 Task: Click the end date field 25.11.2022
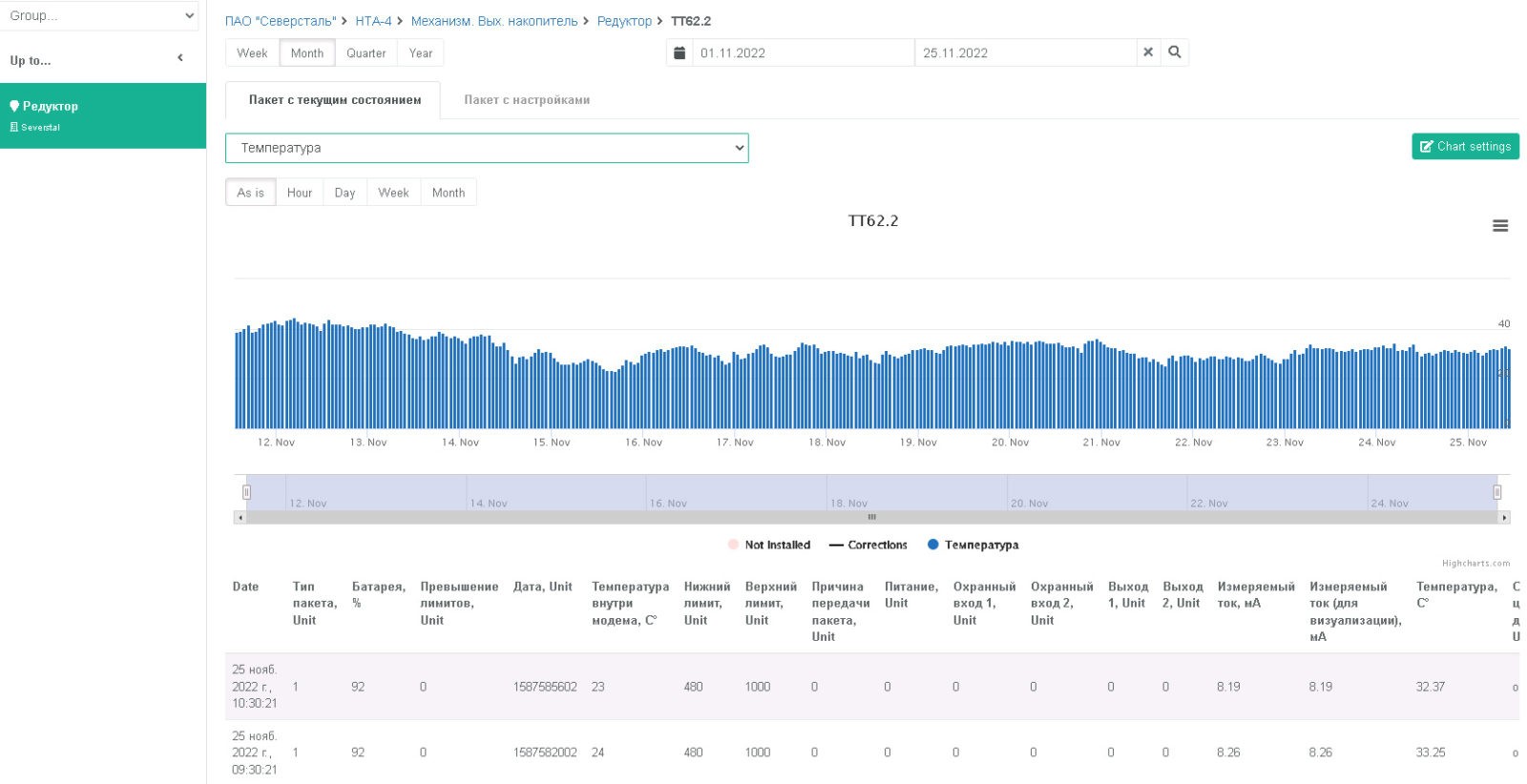pos(1025,52)
